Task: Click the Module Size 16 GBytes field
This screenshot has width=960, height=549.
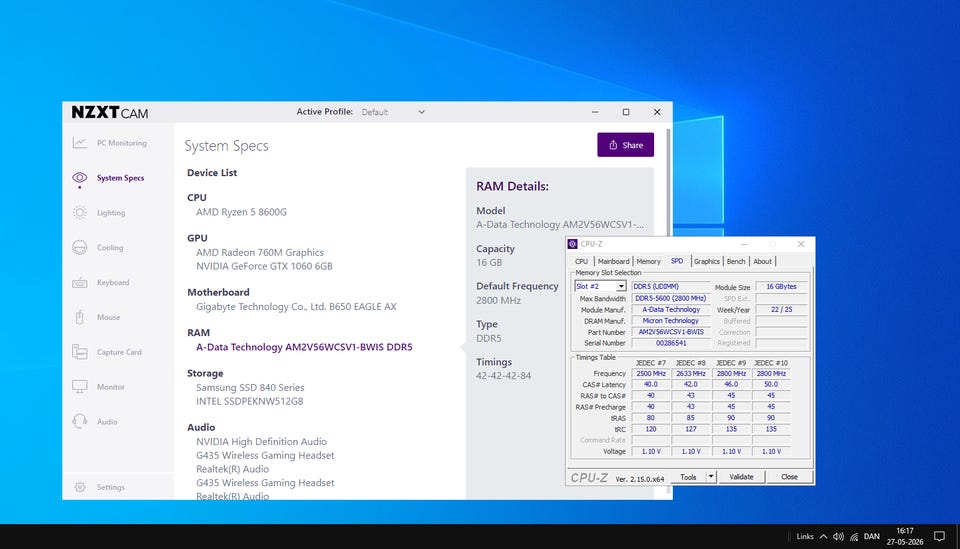Action: 781,286
